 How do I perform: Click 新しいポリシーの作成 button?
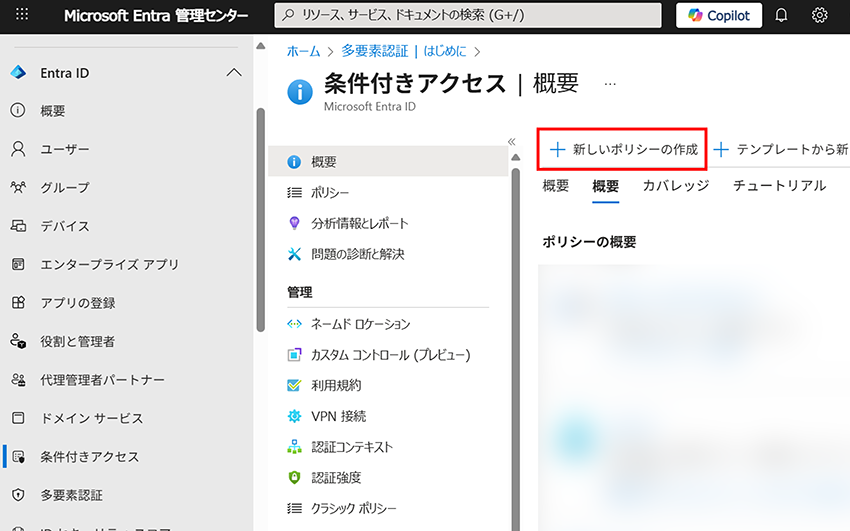[x=623, y=149]
